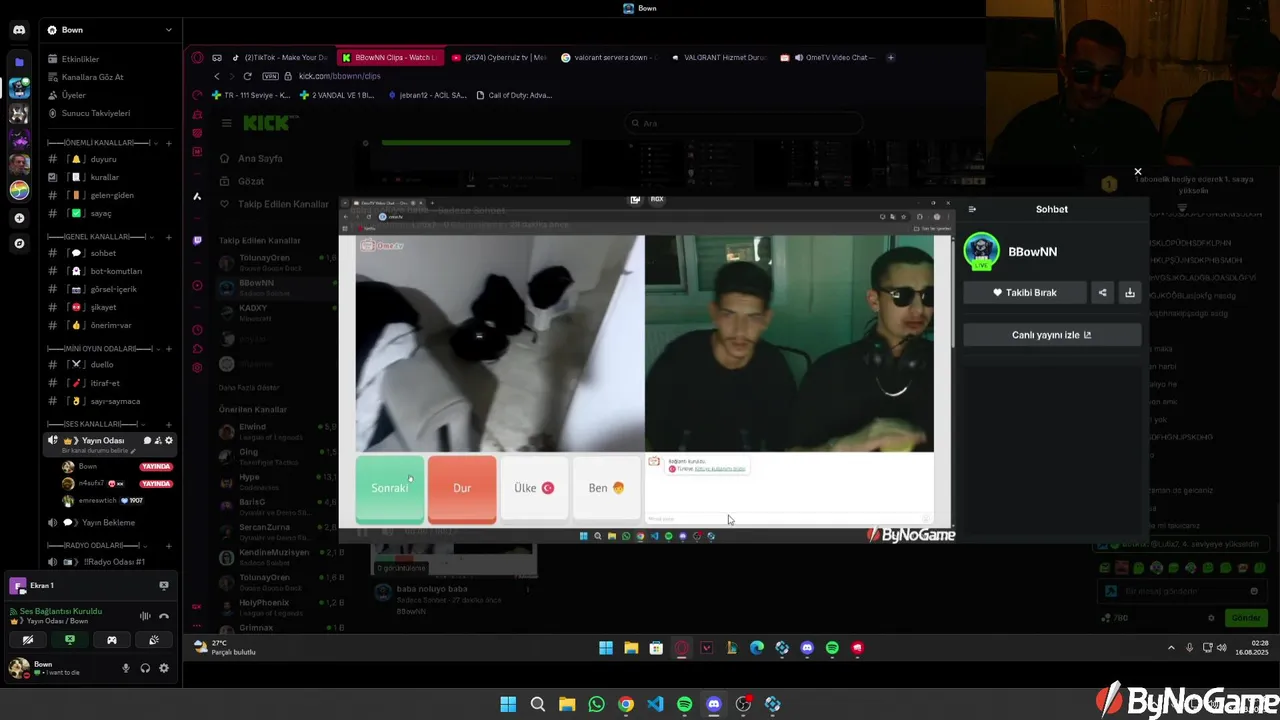Click the green Sonraki button
The width and height of the screenshot is (1280, 720).
click(390, 488)
